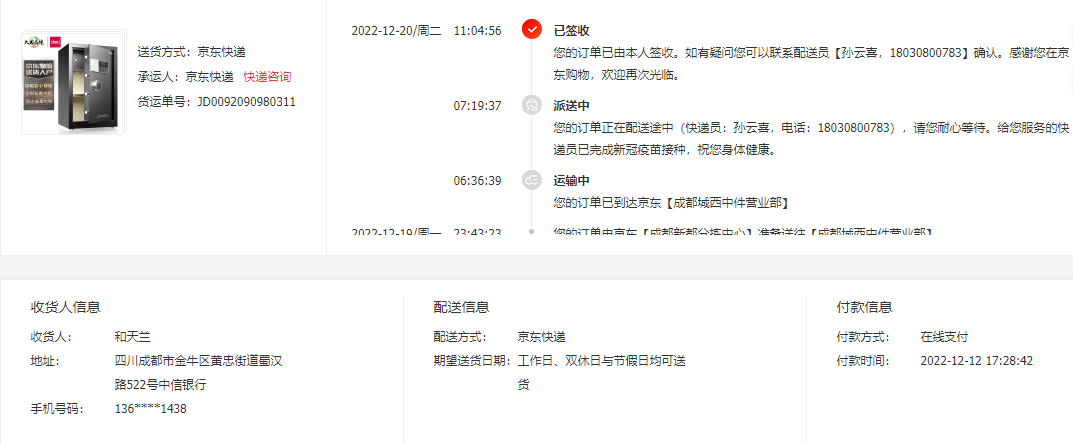Click the 派送中 status heading
This screenshot has width=1073, height=444.
pos(571,106)
